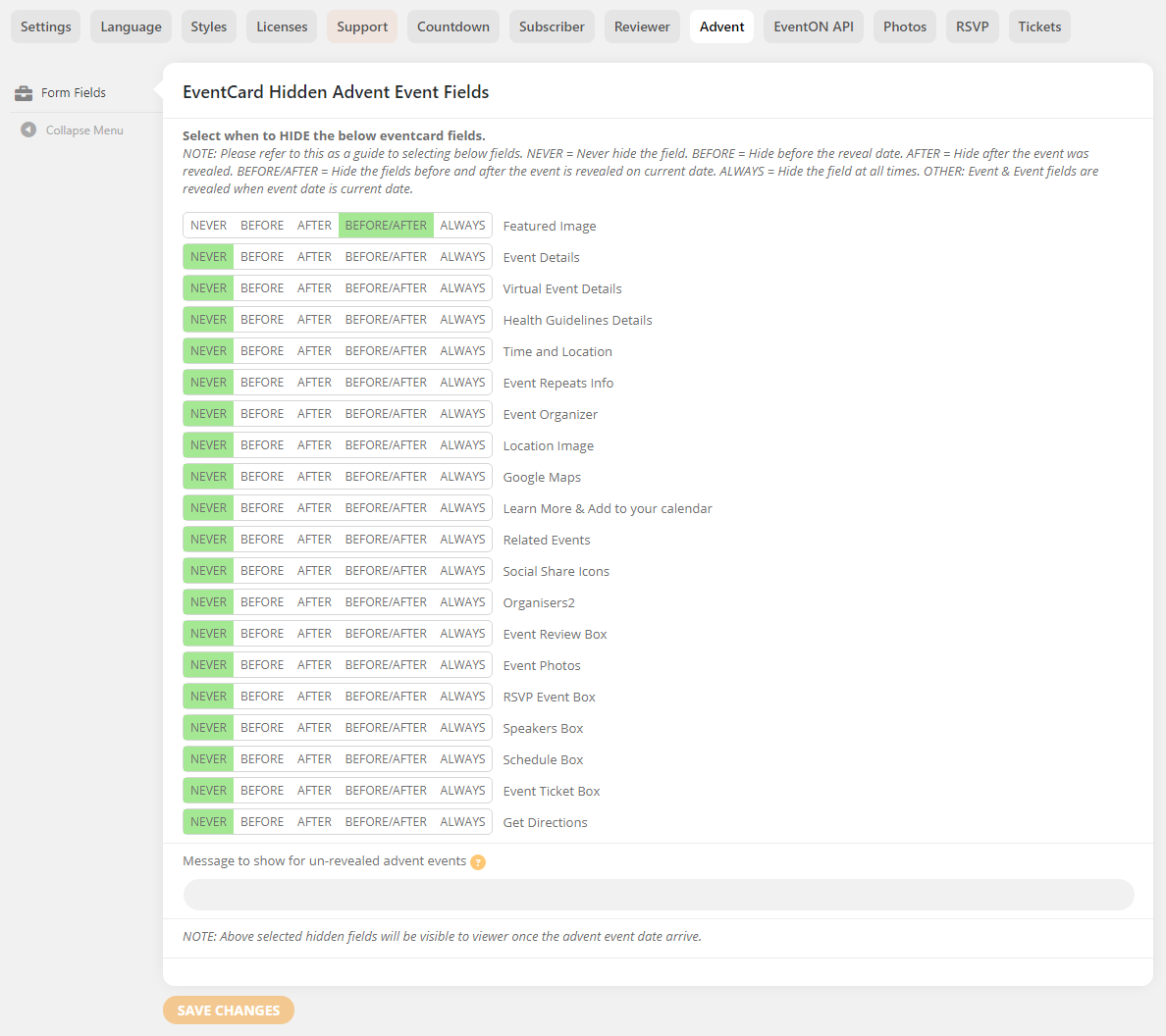Choose NEVER for Event Ticket Box

[x=208, y=790]
